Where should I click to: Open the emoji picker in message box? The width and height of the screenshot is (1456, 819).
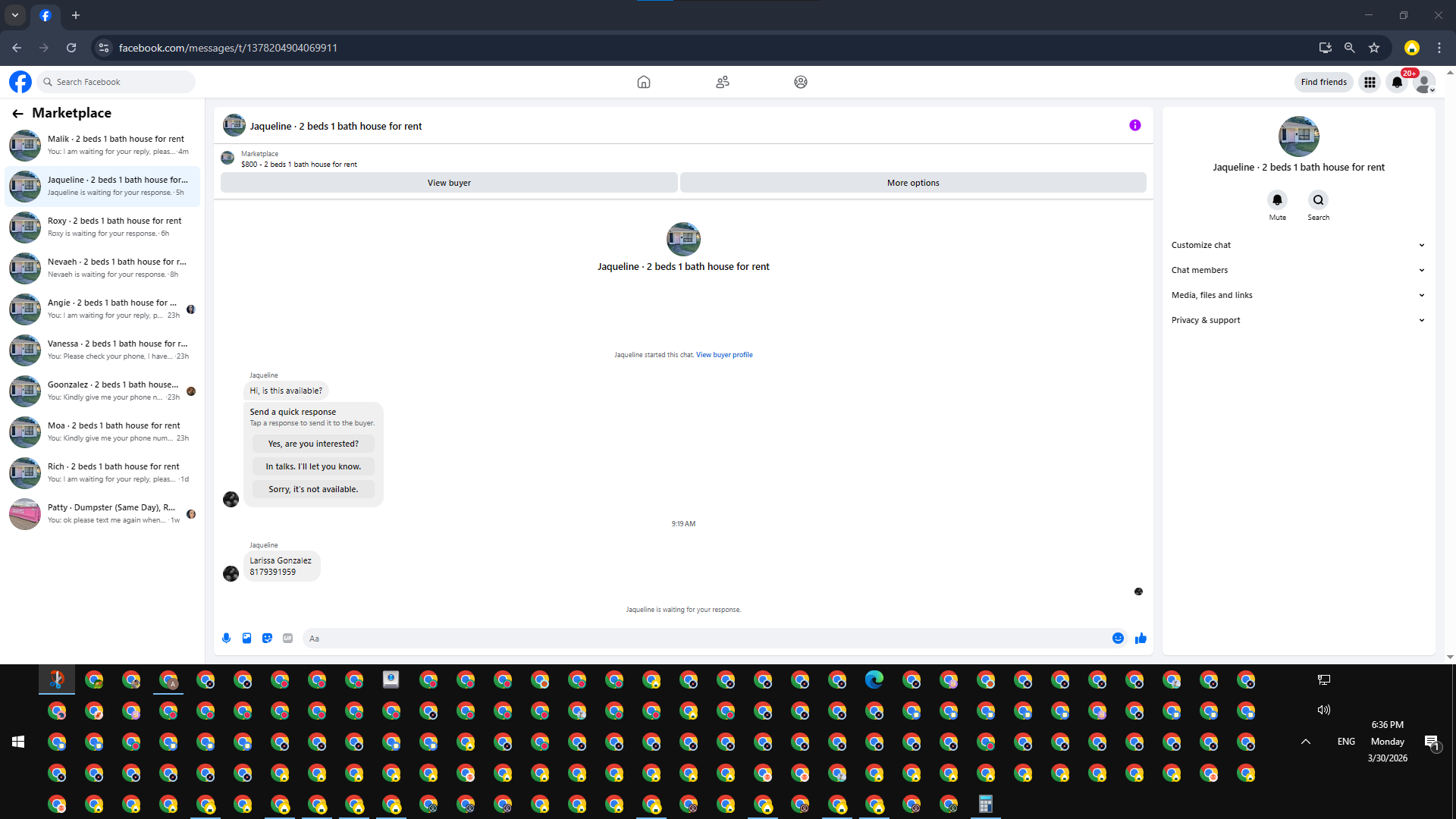(x=1118, y=639)
